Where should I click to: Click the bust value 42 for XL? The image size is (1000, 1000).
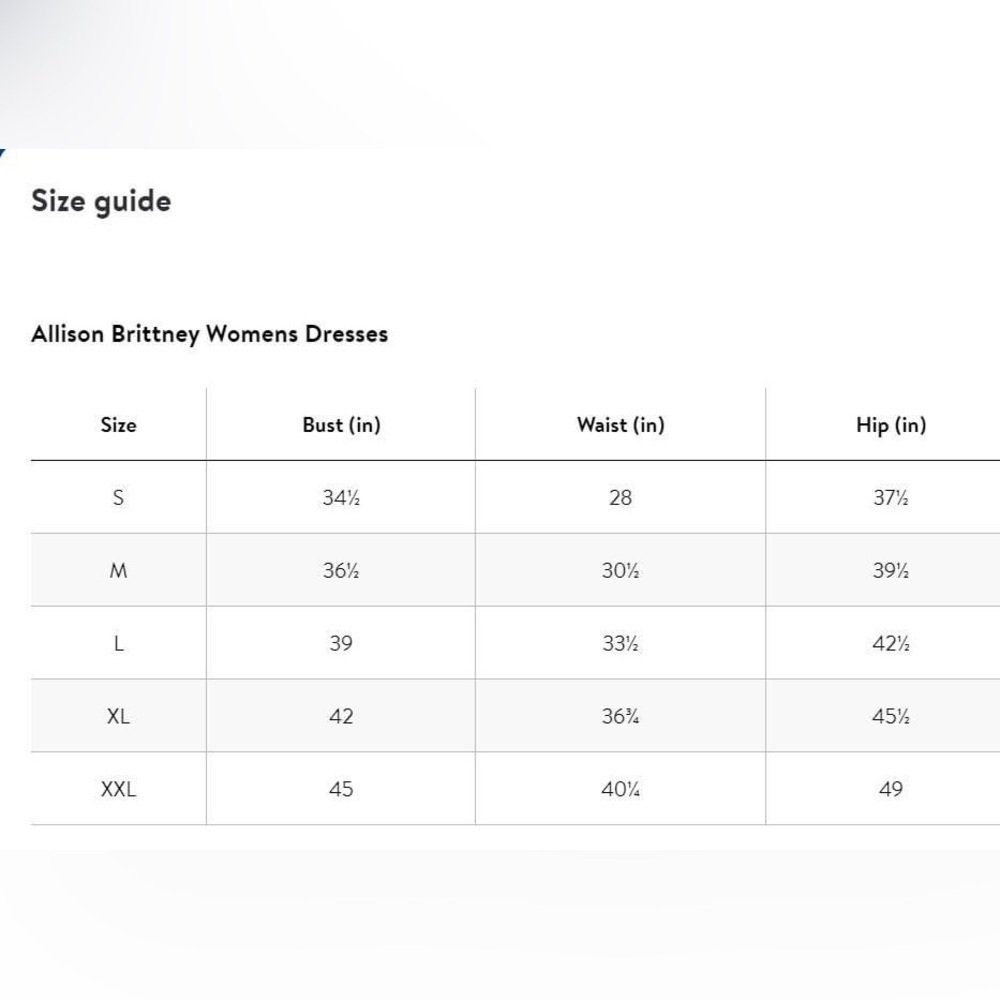point(341,716)
